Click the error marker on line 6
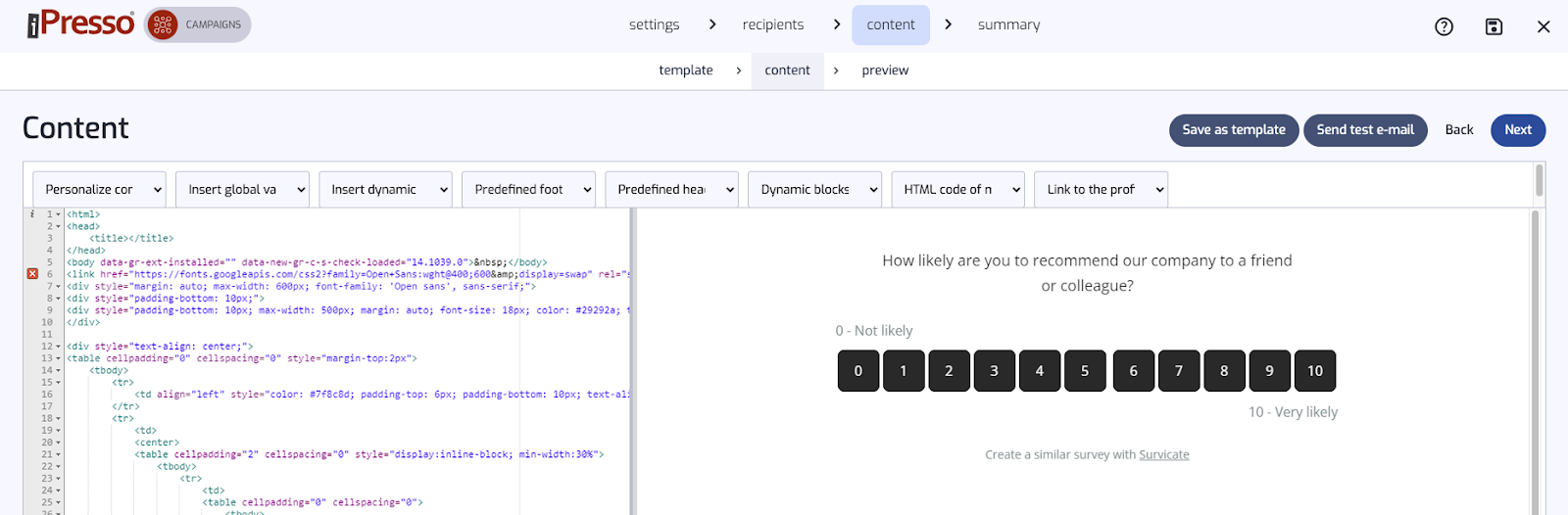The width and height of the screenshot is (1568, 515). 32,274
